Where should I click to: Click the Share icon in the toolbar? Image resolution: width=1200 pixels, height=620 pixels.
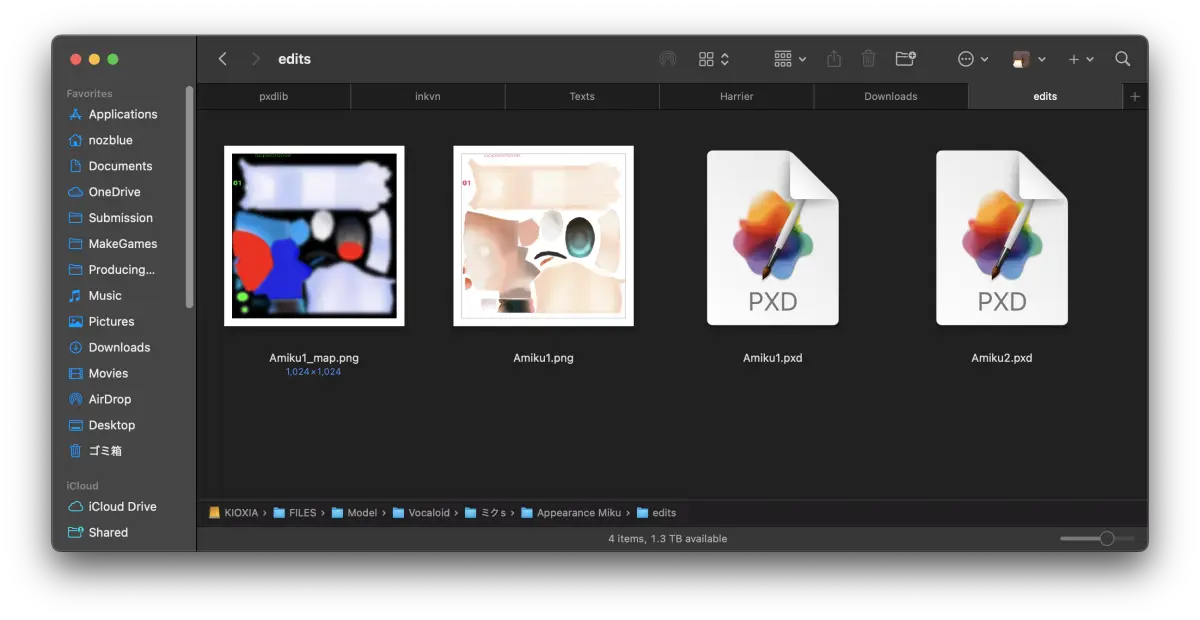(x=834, y=59)
